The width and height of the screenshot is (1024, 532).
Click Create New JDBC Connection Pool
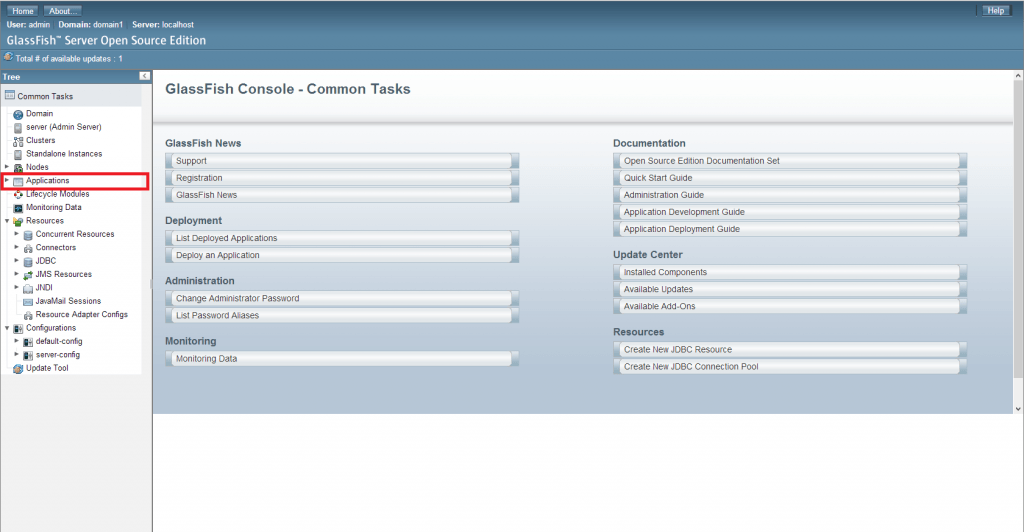coord(789,367)
